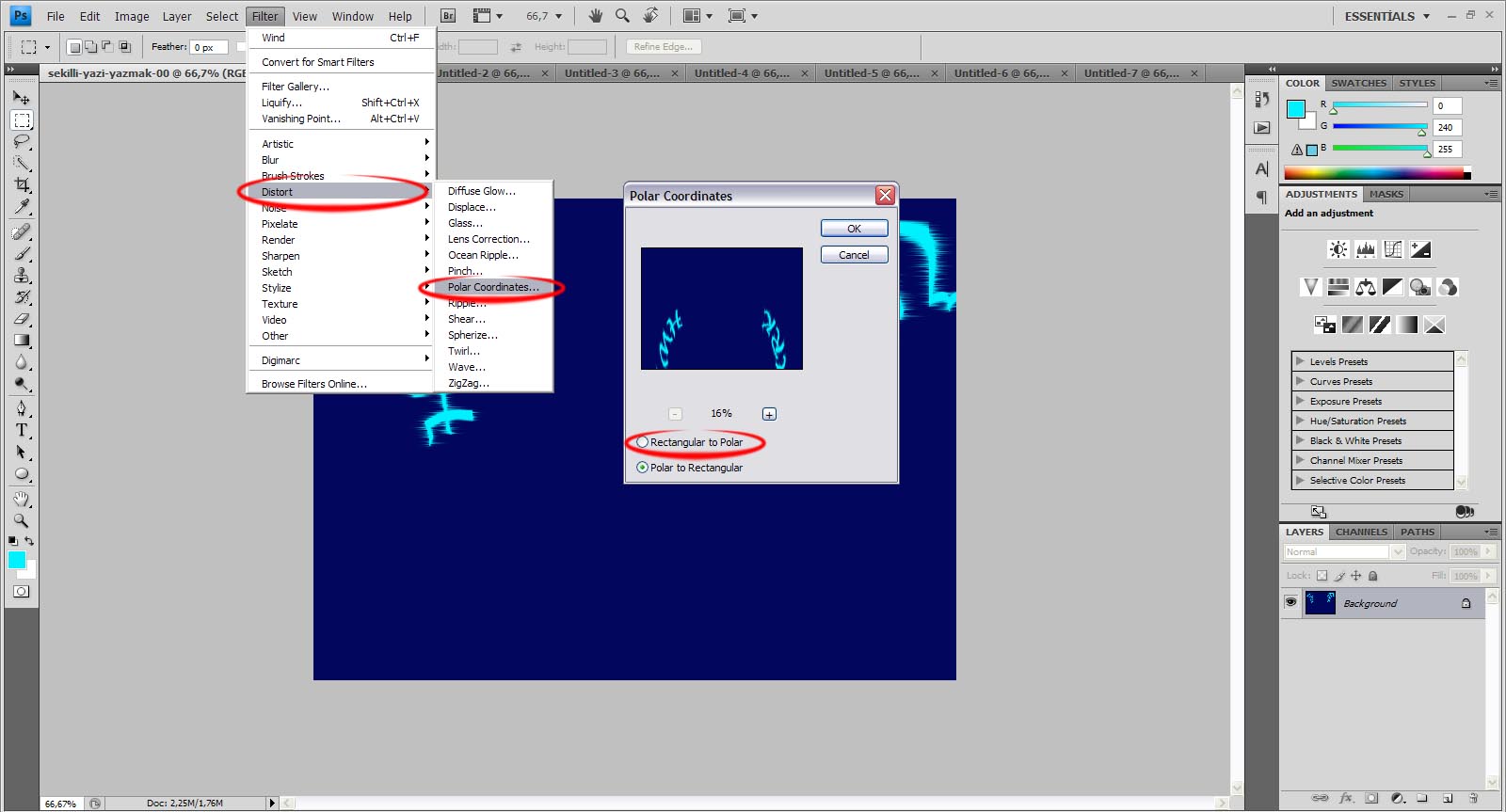Add an Invert adjustment

pos(1324,325)
